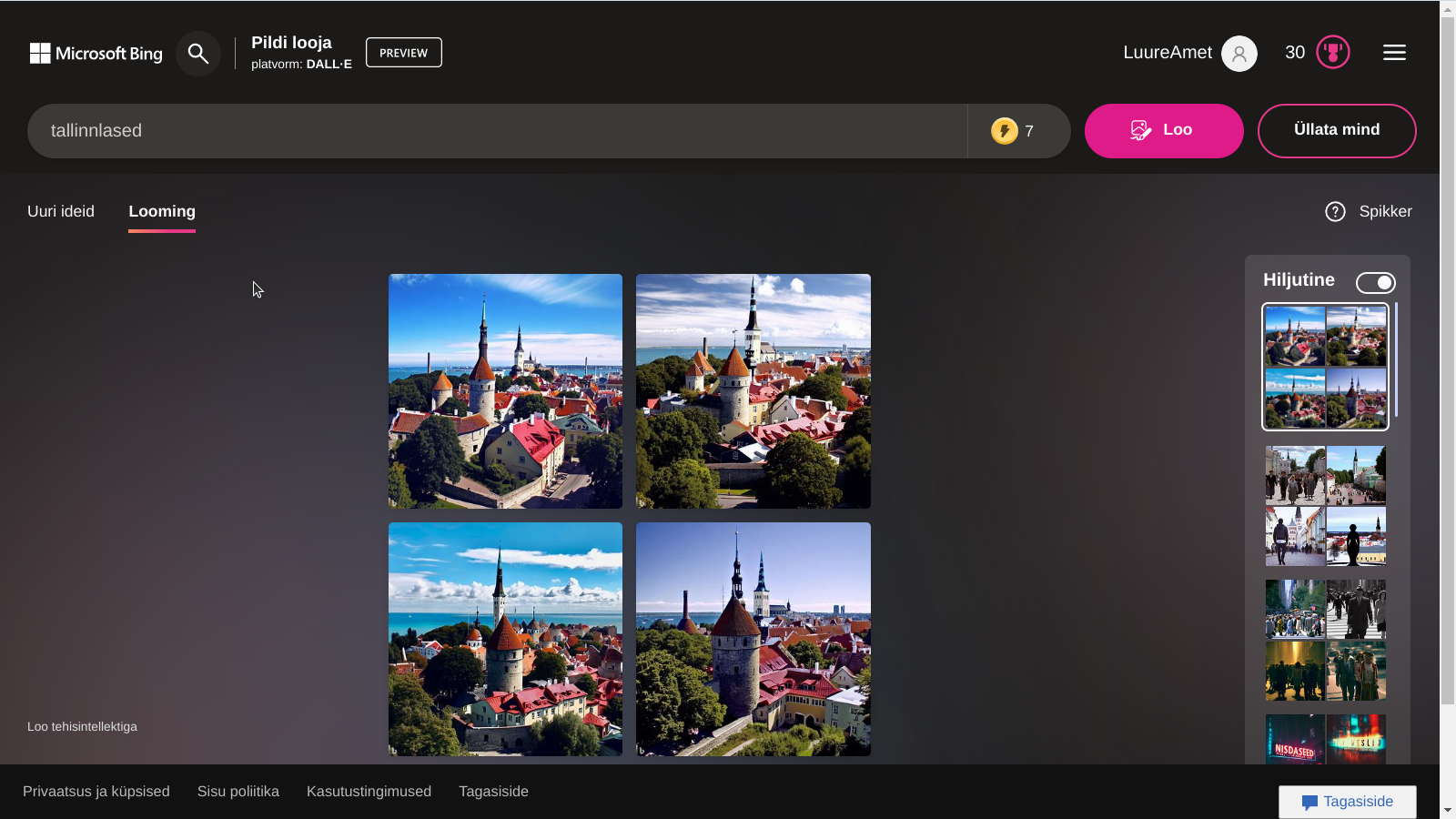The height and width of the screenshot is (819, 1456).
Task: Select the first recent set of Tallinn towers
Action: (x=1326, y=367)
